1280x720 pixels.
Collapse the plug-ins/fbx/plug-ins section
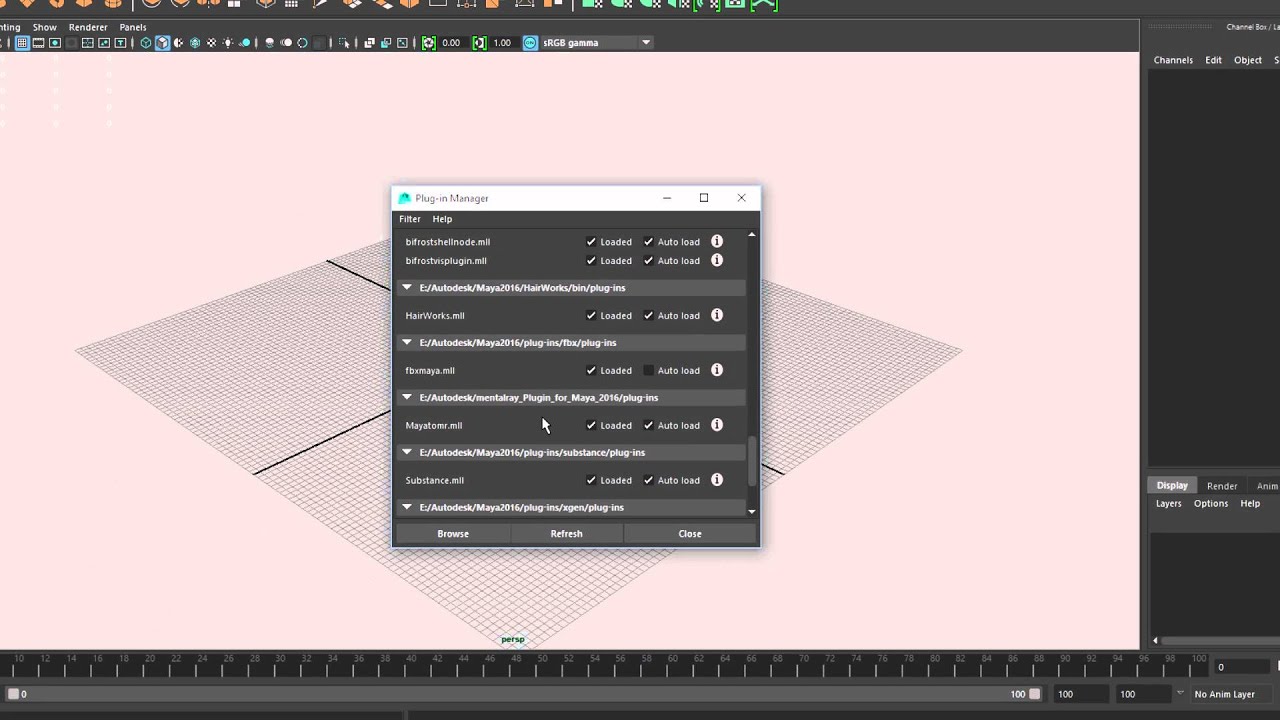407,342
